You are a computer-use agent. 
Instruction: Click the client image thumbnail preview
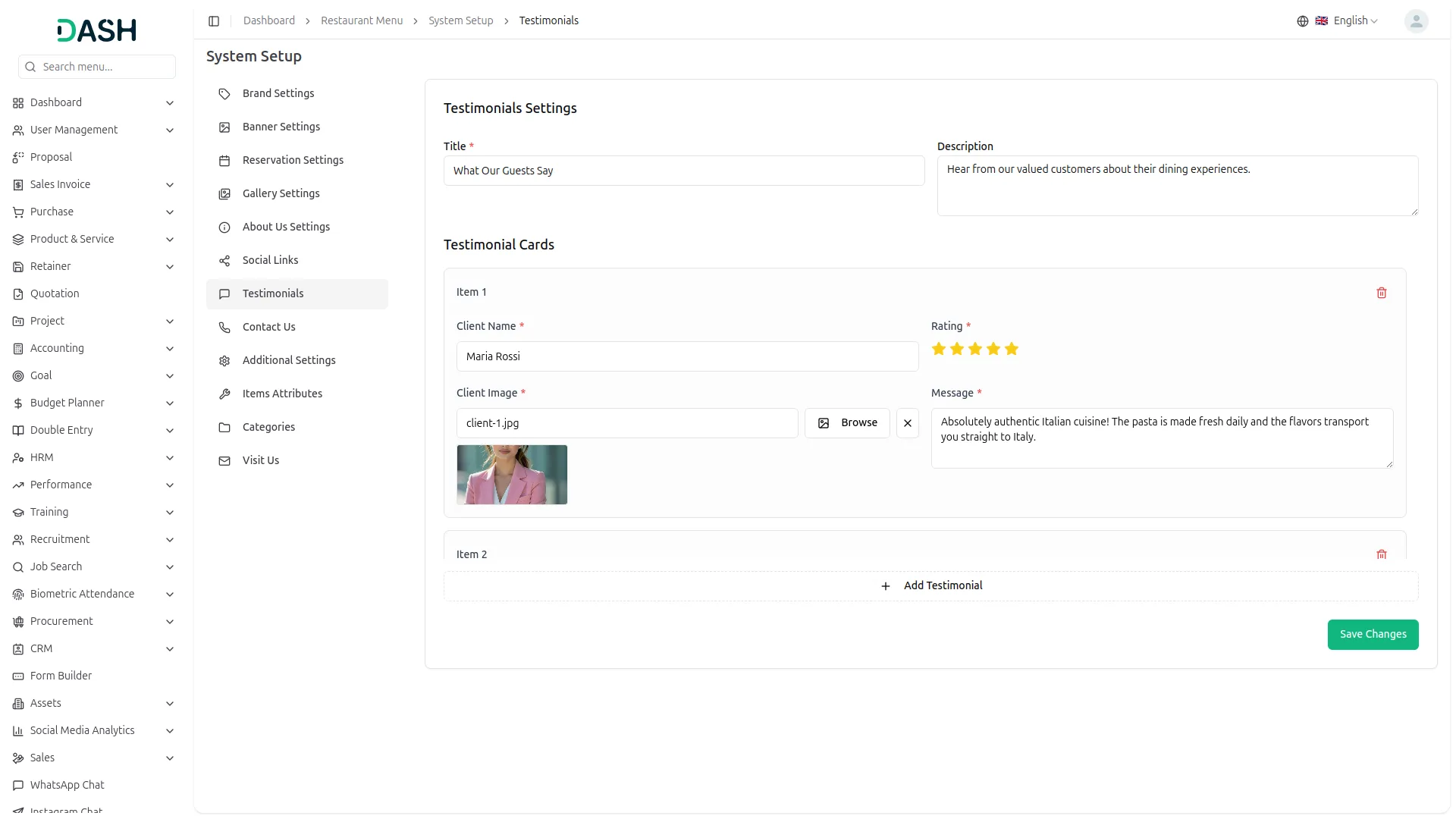(x=512, y=475)
